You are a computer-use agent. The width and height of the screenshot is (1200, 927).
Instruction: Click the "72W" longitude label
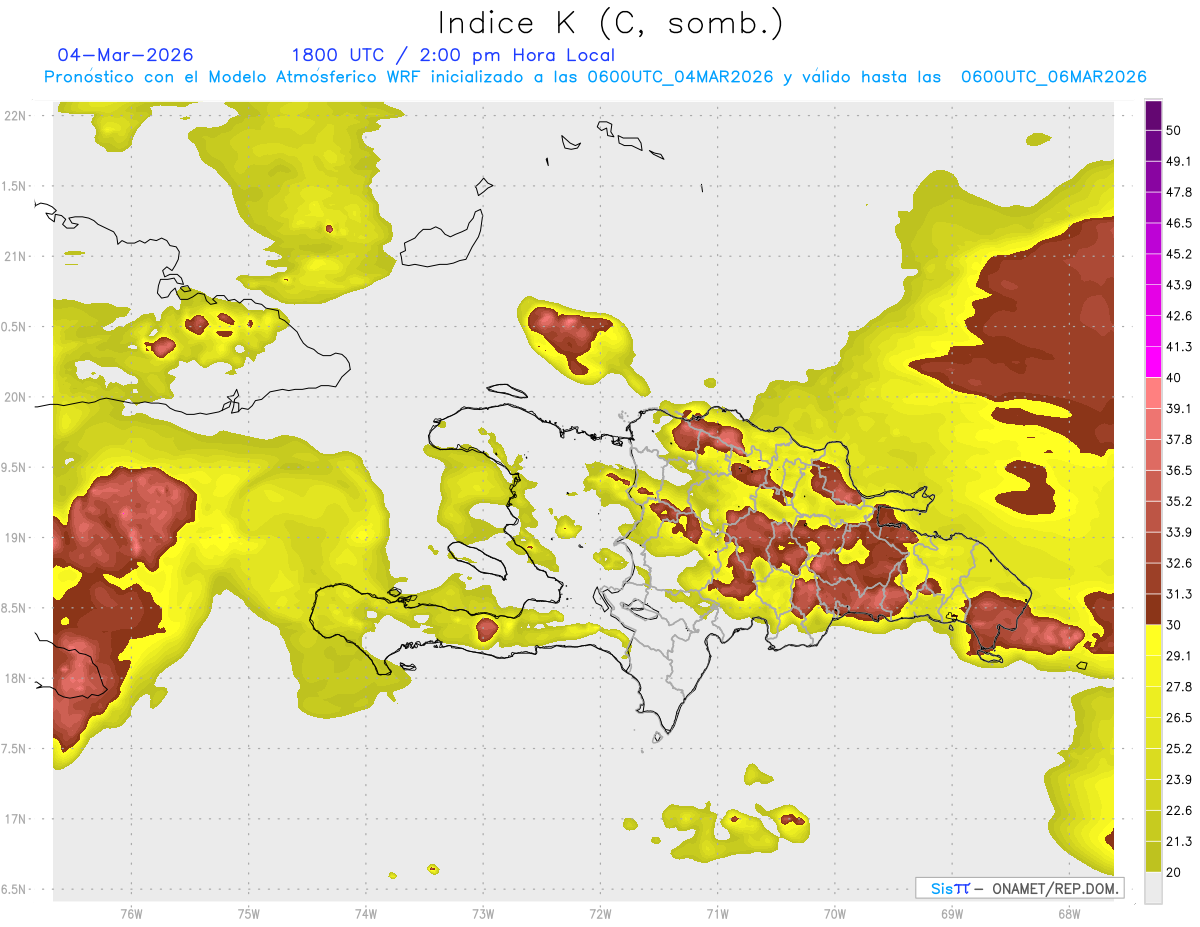(x=600, y=913)
